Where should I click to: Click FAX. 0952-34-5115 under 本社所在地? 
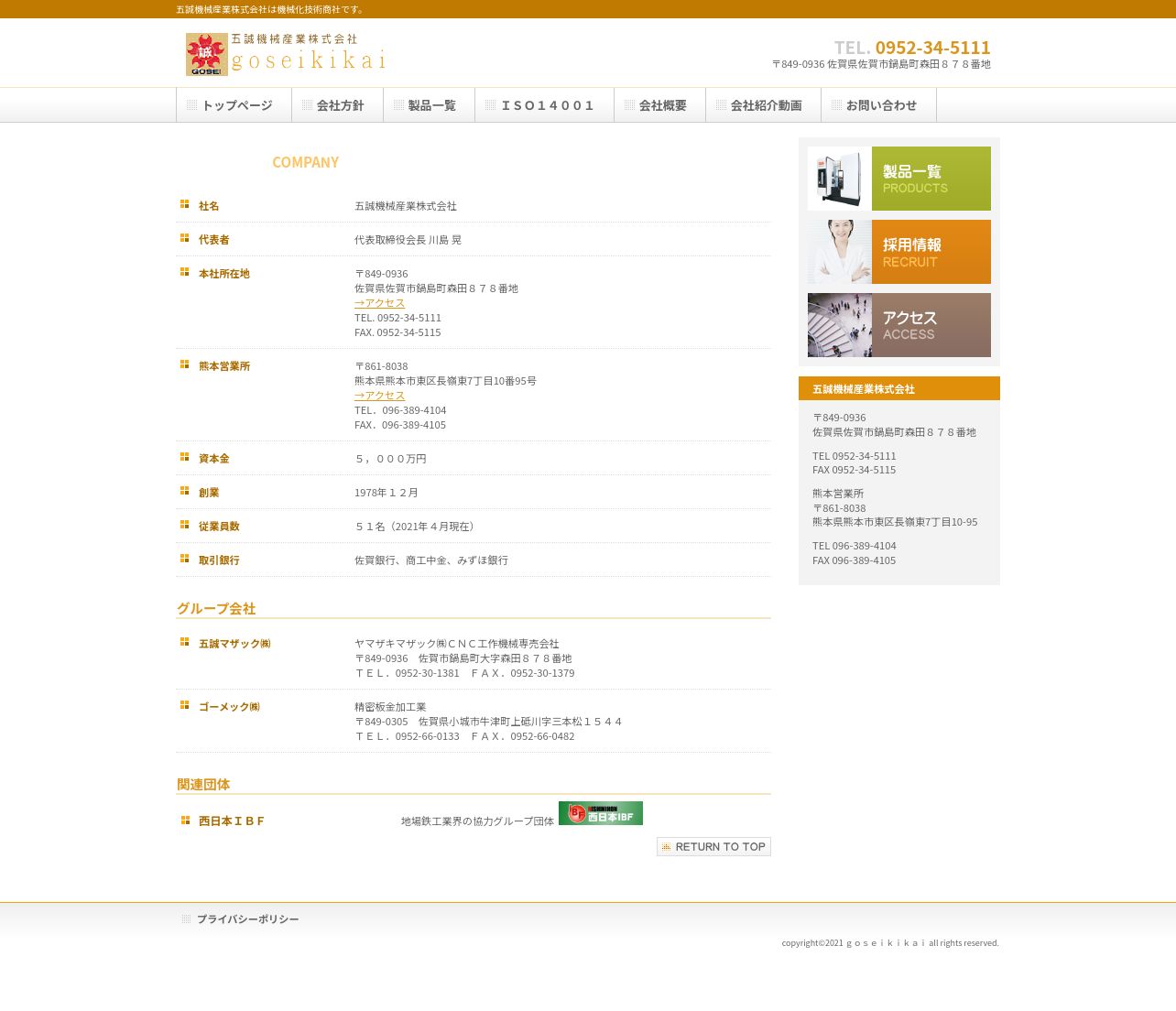coord(397,332)
